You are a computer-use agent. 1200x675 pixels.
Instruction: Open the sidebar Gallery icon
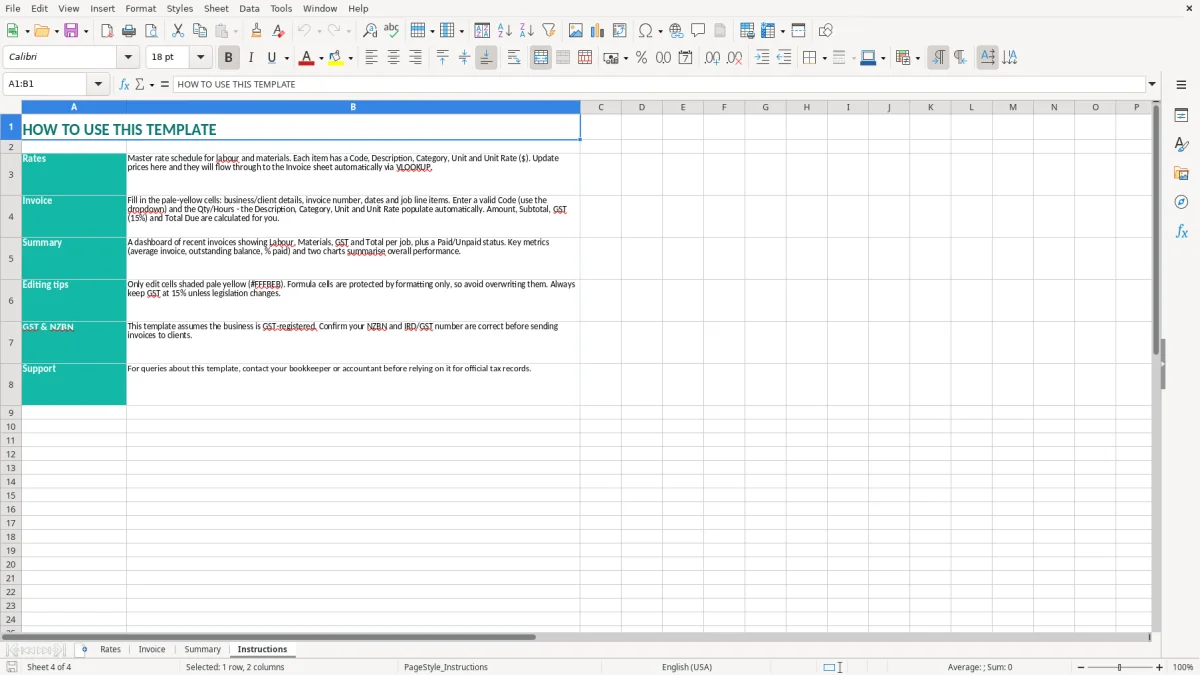[x=1181, y=173]
